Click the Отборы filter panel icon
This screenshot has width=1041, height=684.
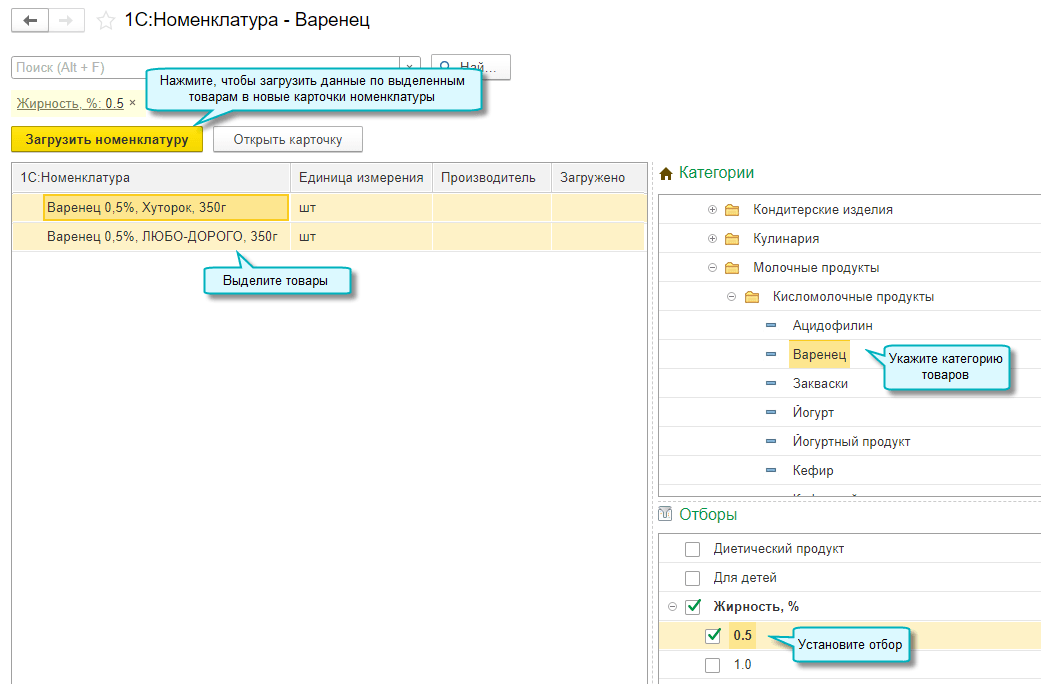pos(666,515)
